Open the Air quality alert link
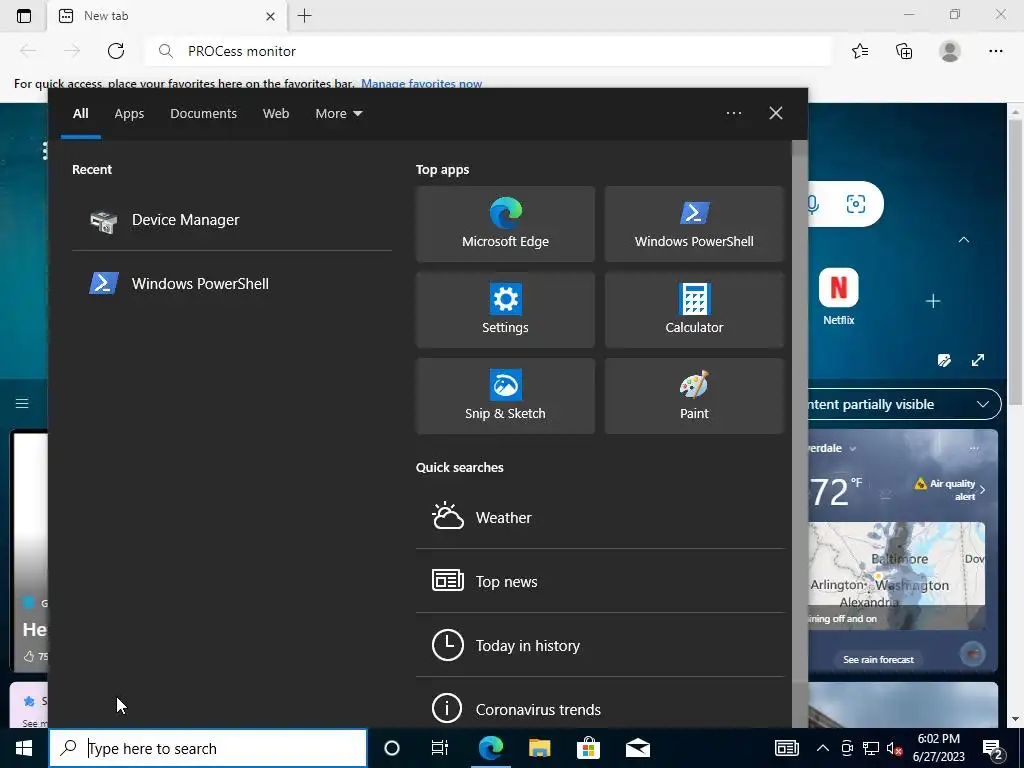Image resolution: width=1024 pixels, height=768 pixels. [950, 488]
